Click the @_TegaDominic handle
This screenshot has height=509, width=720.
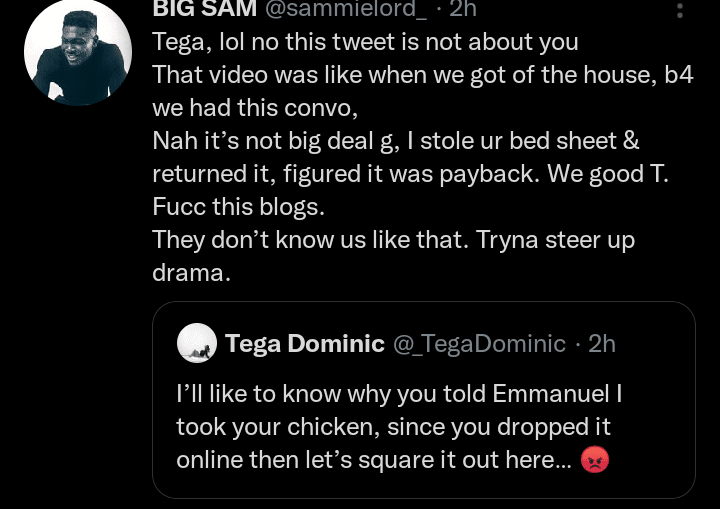coord(479,344)
